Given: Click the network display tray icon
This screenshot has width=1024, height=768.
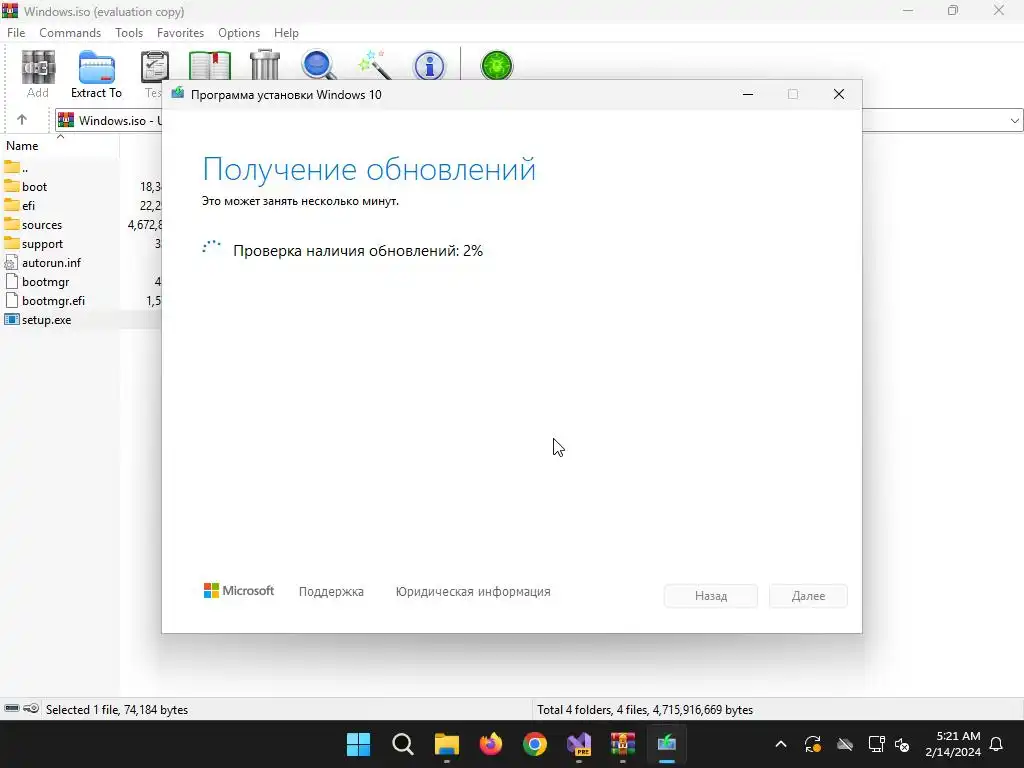Looking at the screenshot, I should (876, 744).
